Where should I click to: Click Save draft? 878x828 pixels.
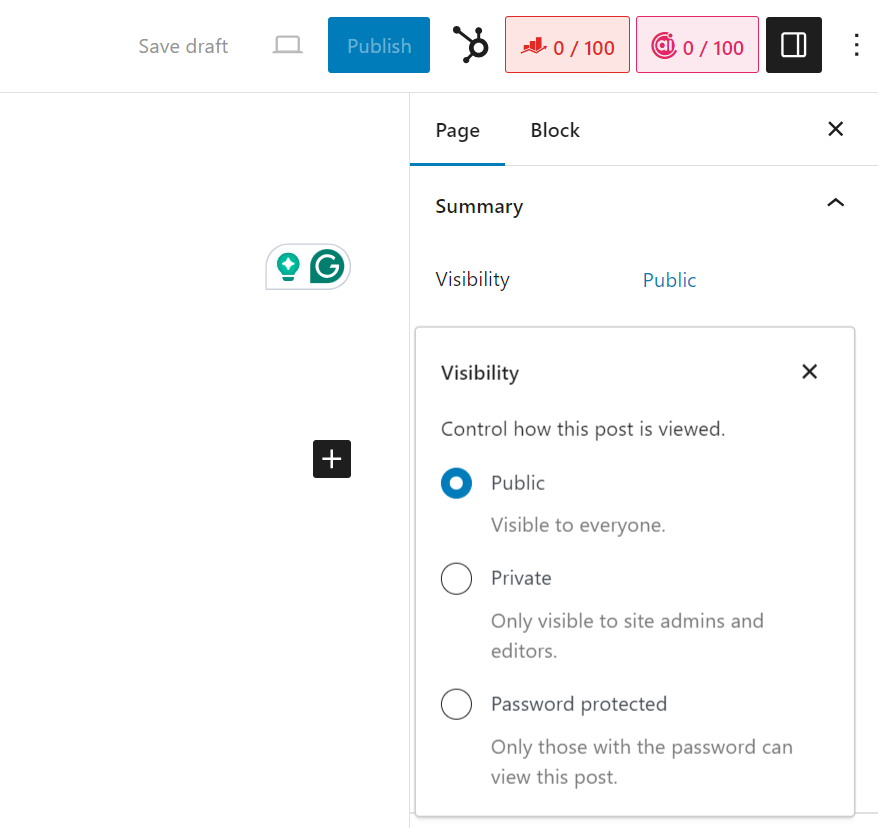183,46
